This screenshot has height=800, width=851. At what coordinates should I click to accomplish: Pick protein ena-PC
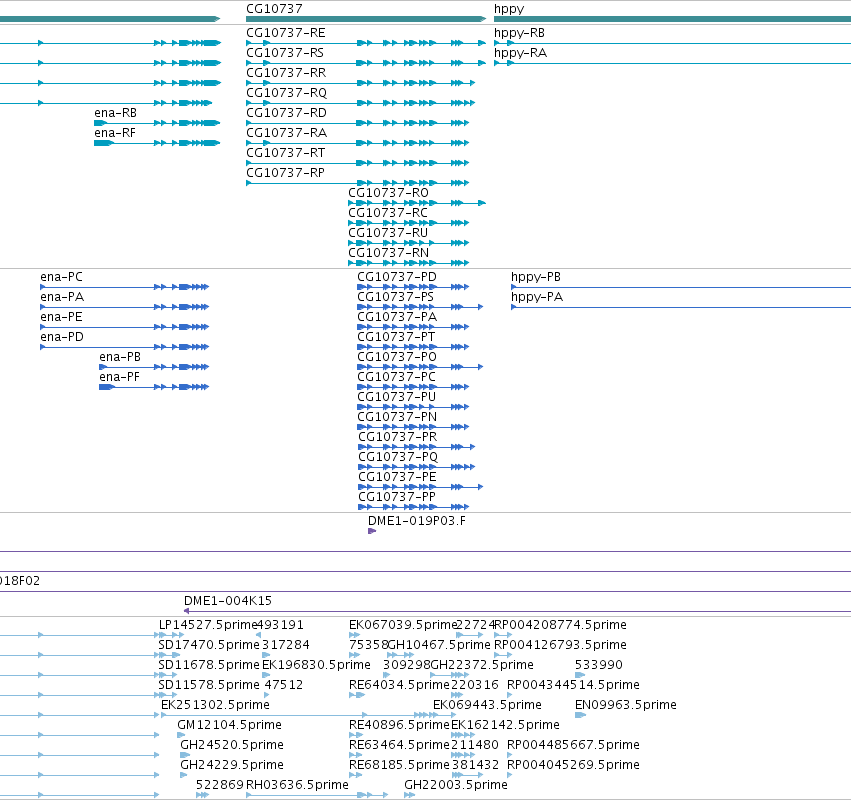61,277
